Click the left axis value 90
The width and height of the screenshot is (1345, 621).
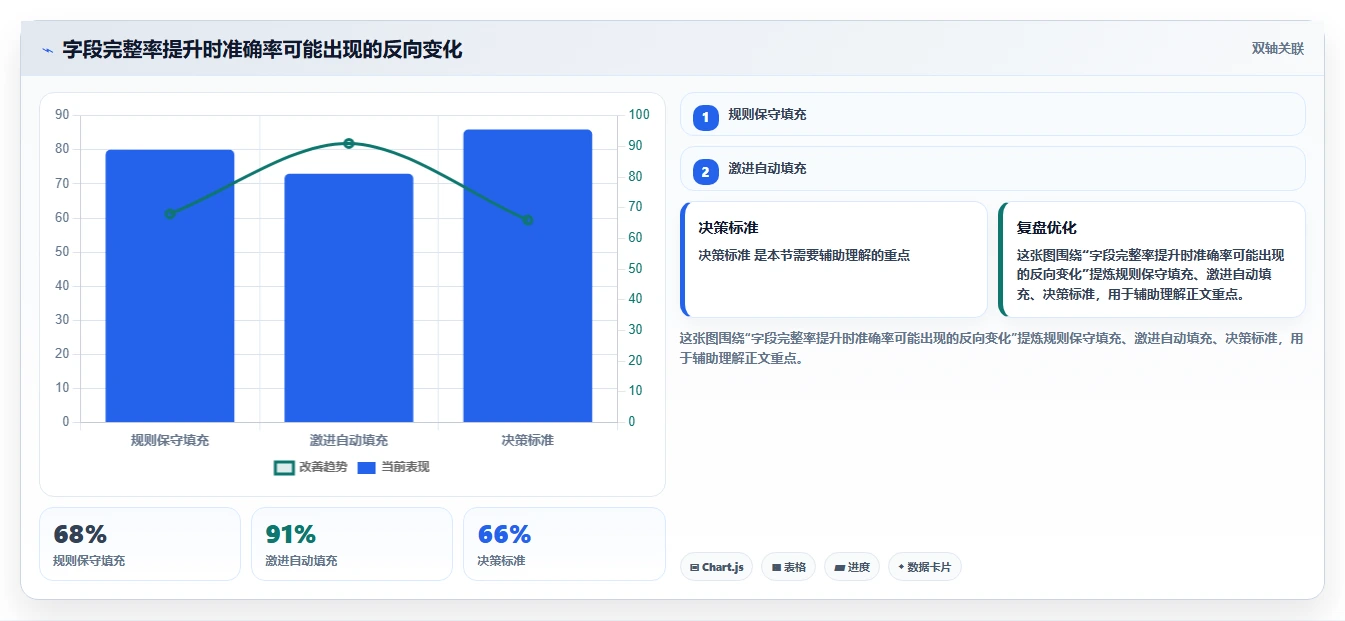(62, 115)
